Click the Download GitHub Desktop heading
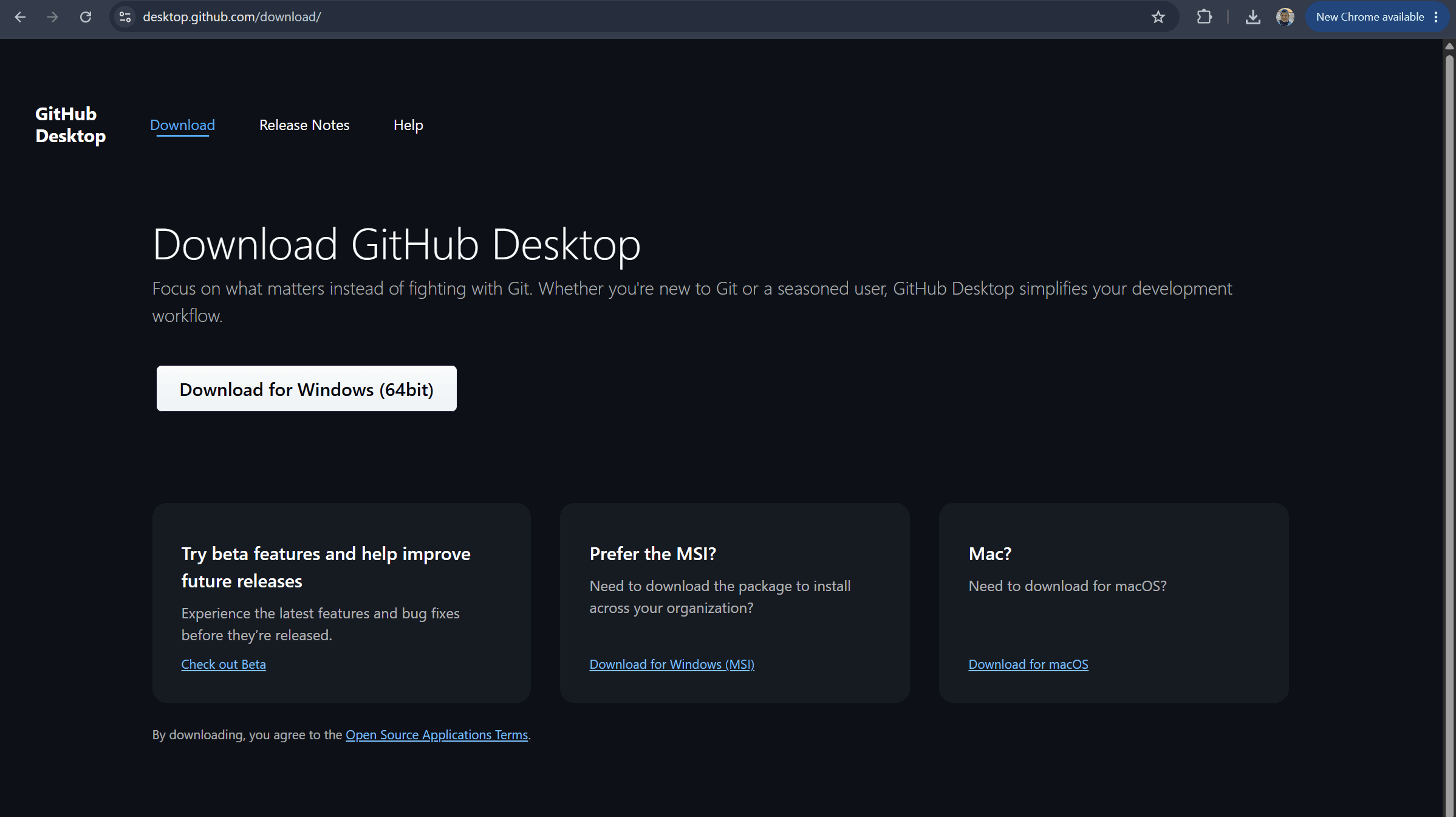 click(397, 244)
